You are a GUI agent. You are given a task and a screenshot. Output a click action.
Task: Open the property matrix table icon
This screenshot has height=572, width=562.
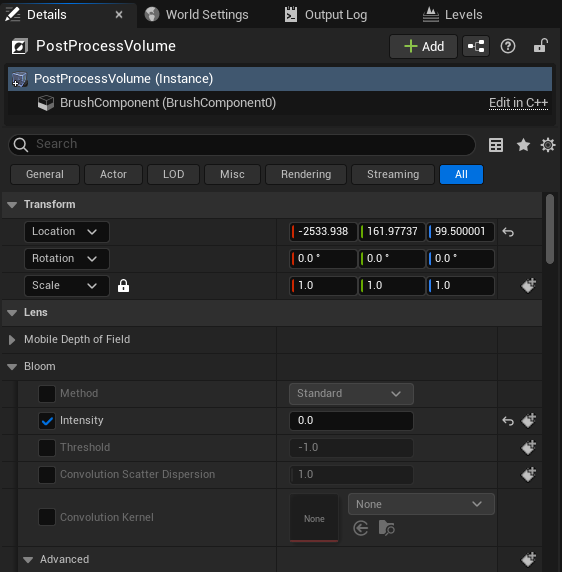click(x=496, y=145)
